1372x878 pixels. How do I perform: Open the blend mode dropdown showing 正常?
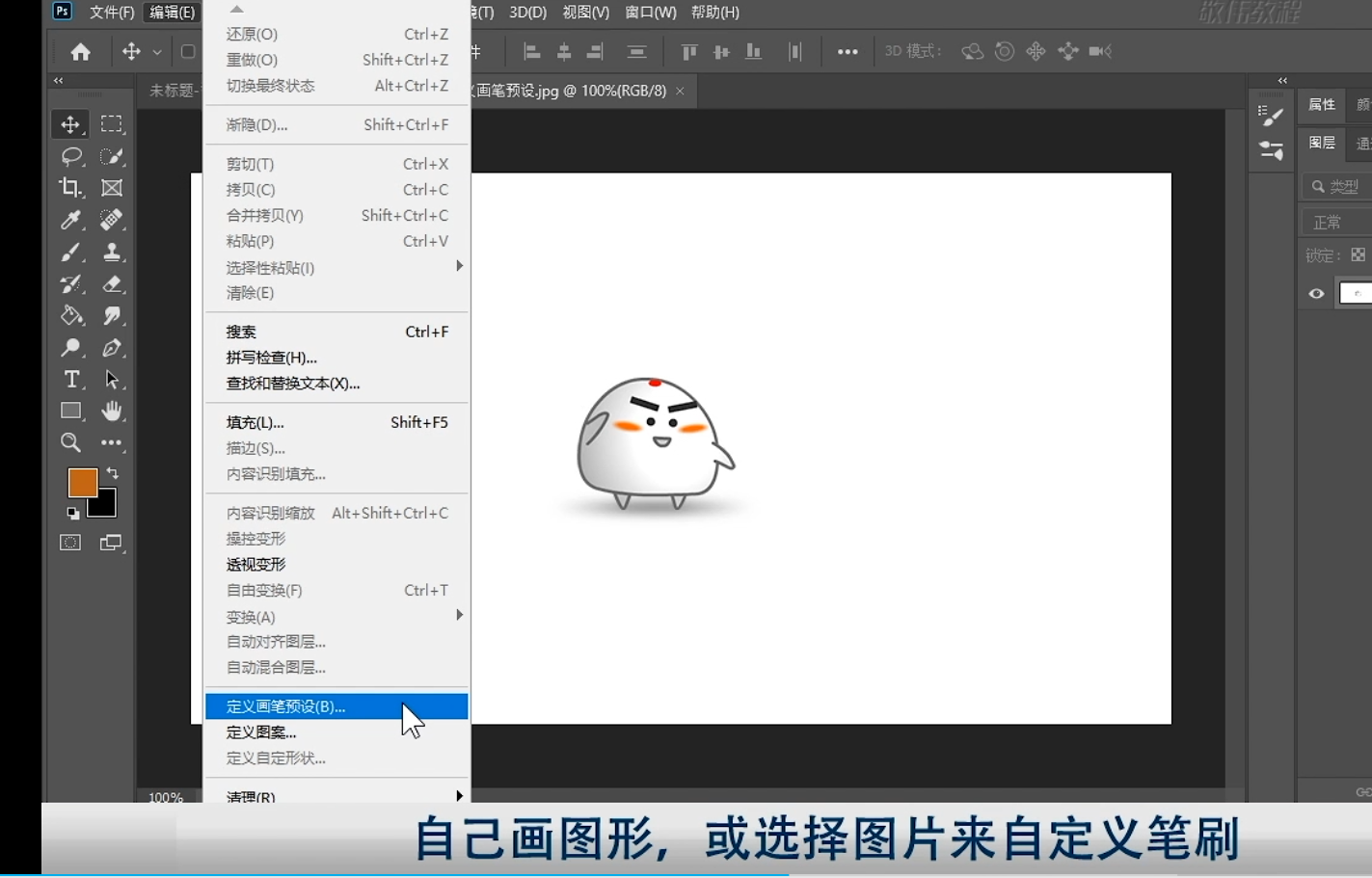click(1337, 223)
